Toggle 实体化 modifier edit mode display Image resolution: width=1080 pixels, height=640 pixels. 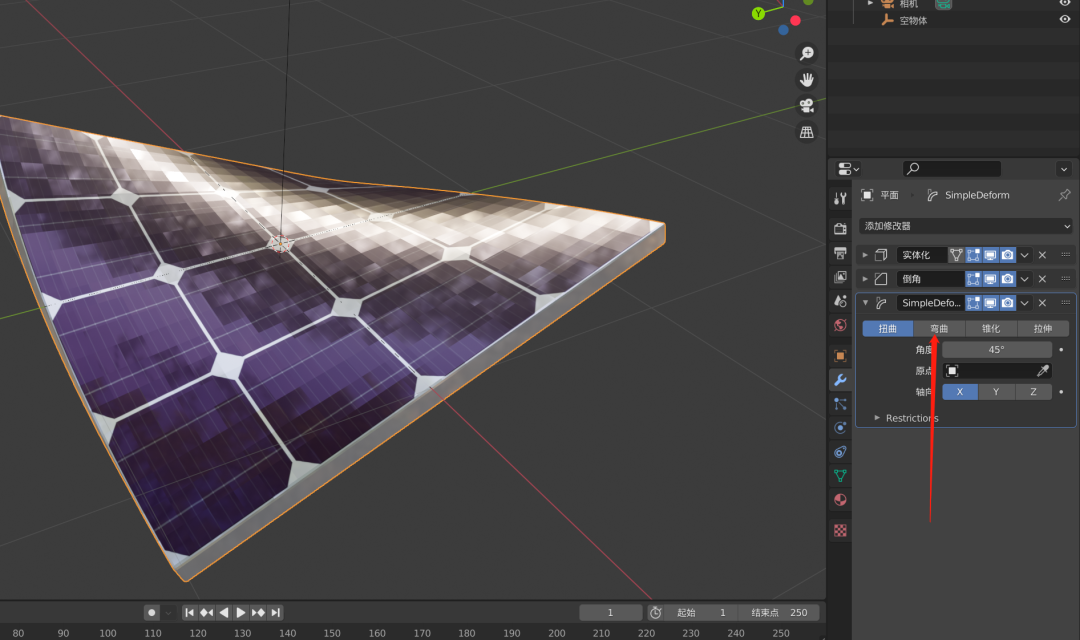click(x=973, y=255)
